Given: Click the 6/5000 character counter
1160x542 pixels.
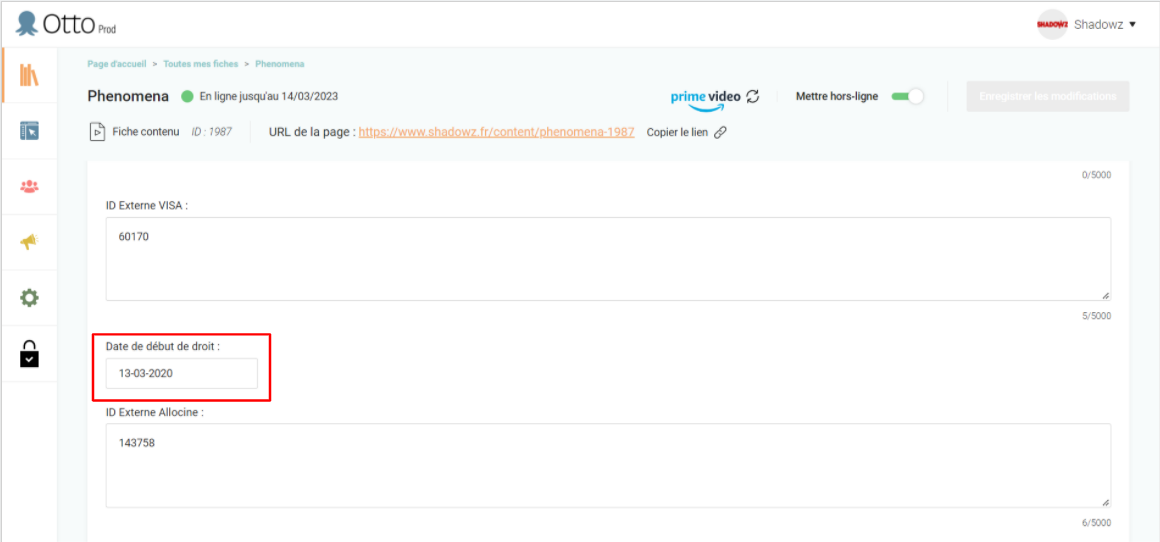Looking at the screenshot, I should pos(1096,523).
